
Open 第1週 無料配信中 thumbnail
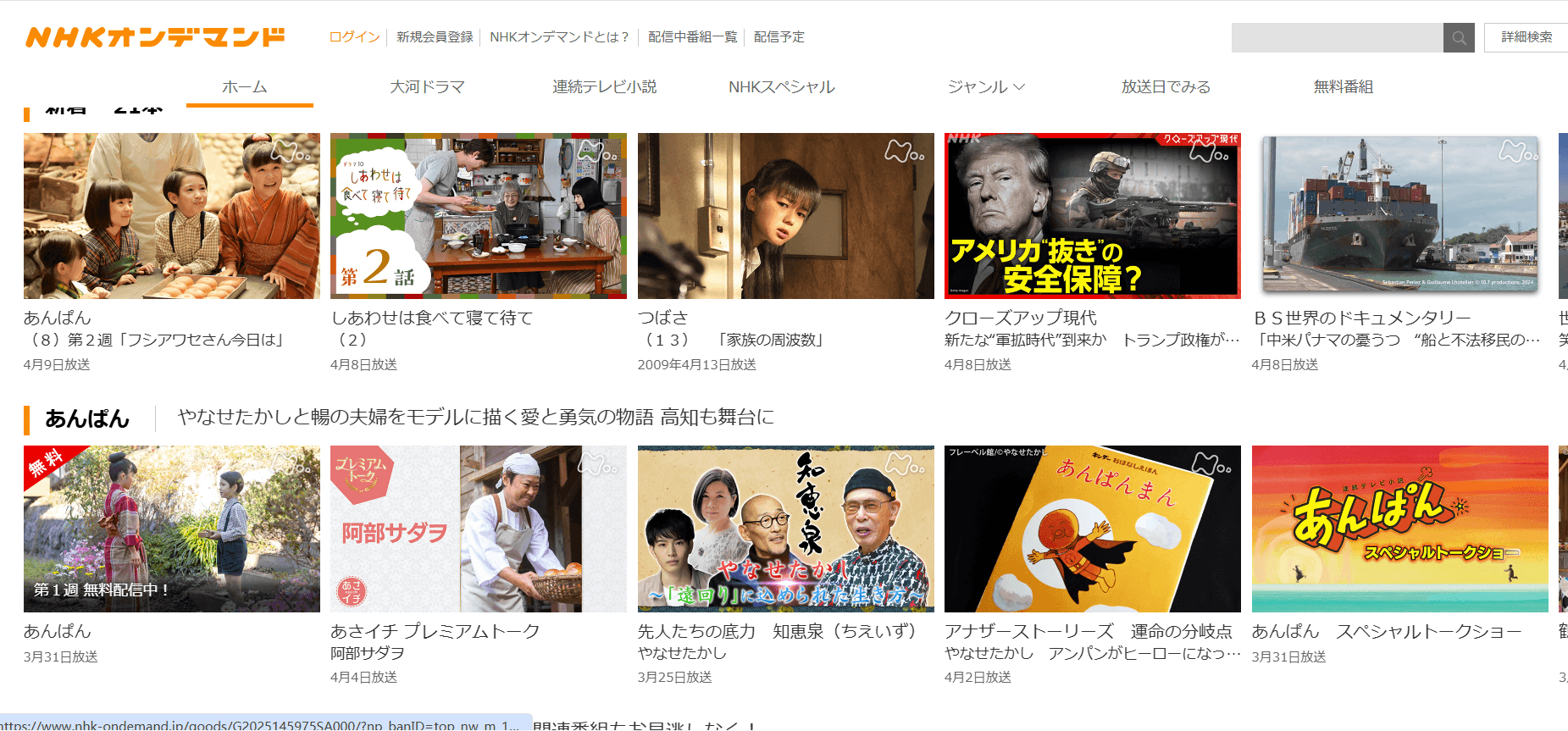click(172, 529)
